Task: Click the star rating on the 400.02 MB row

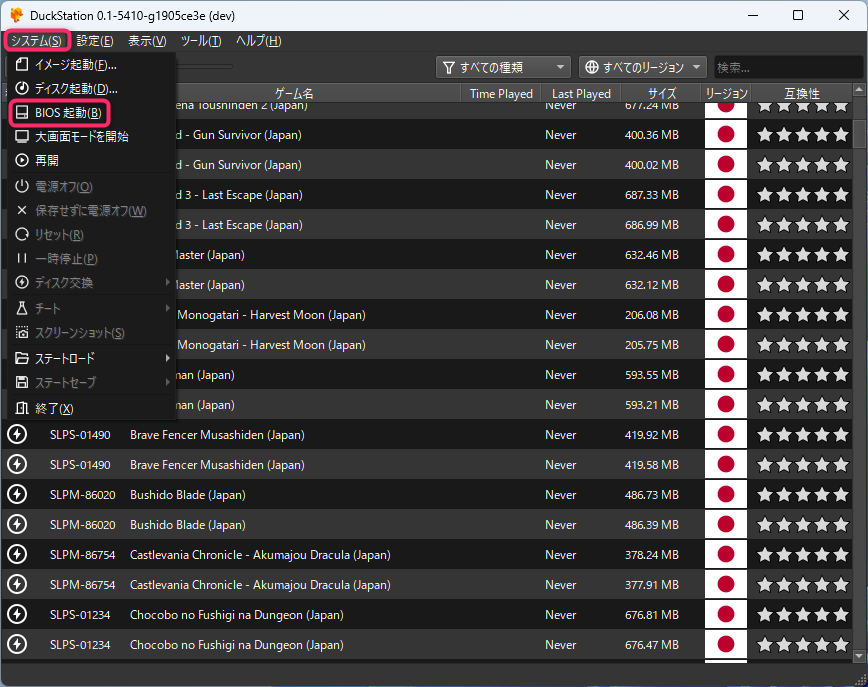Action: (x=802, y=164)
